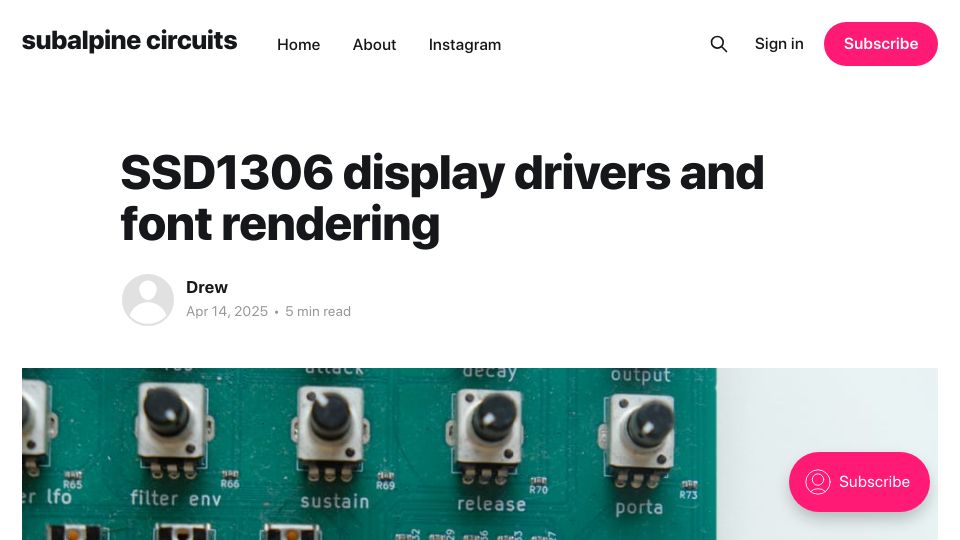The width and height of the screenshot is (960, 540).
Task: Go to the subalpine circuits homepage logo
Action: [x=129, y=41]
